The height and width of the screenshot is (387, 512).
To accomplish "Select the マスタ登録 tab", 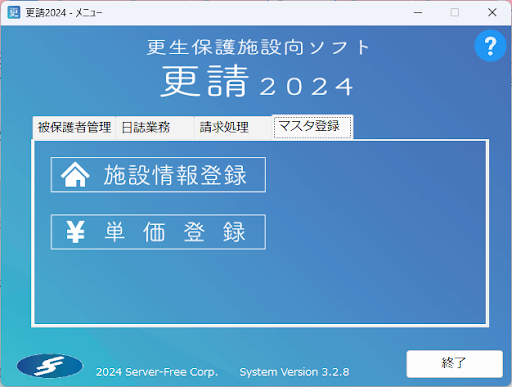I will pos(312,126).
